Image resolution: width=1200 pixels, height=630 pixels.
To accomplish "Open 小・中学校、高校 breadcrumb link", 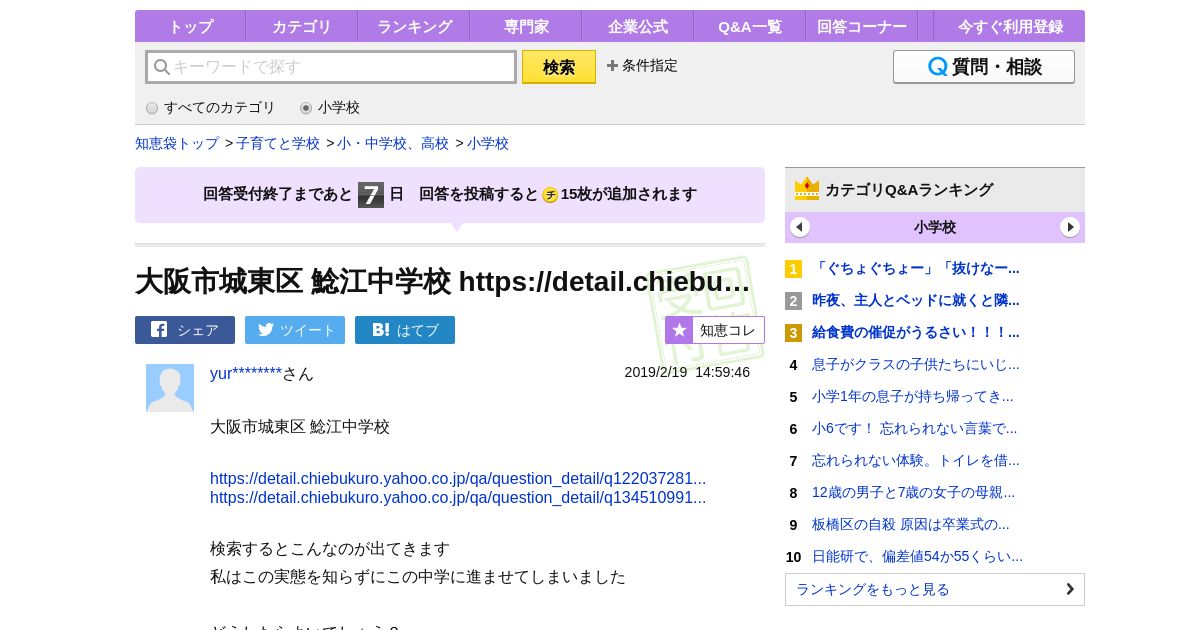I will (x=393, y=143).
